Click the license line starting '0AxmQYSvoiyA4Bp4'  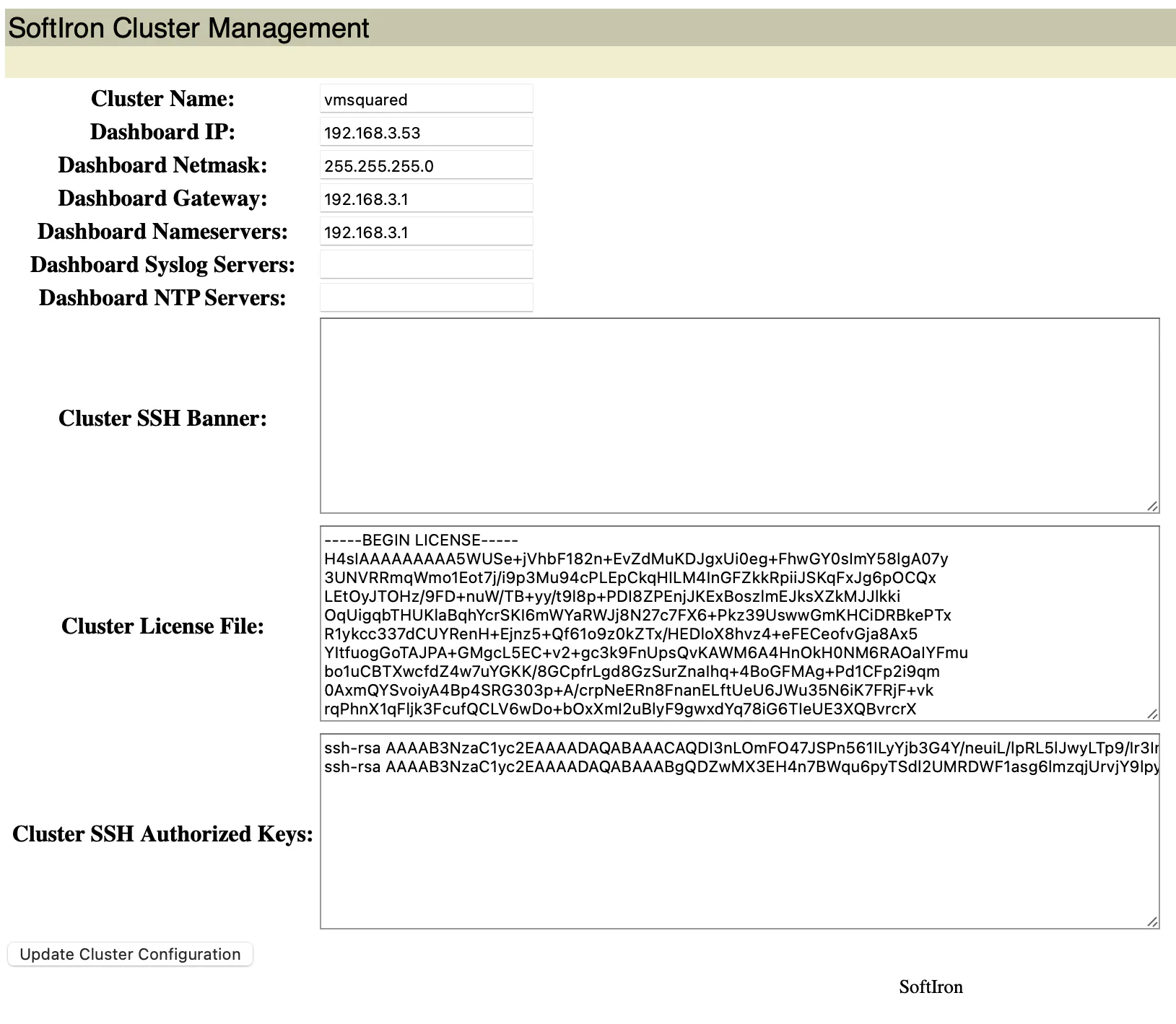[629, 690]
